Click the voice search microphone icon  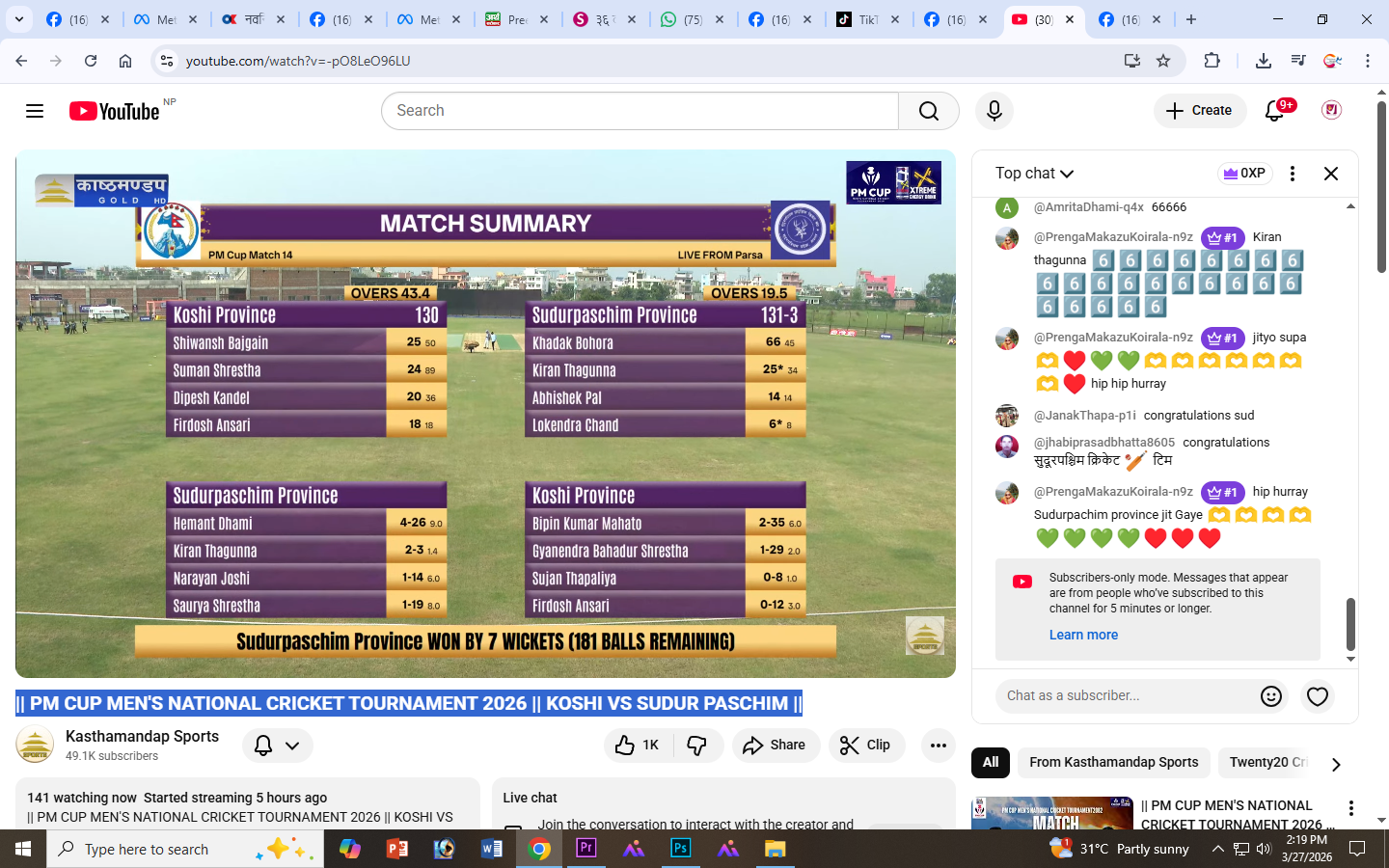click(x=994, y=111)
